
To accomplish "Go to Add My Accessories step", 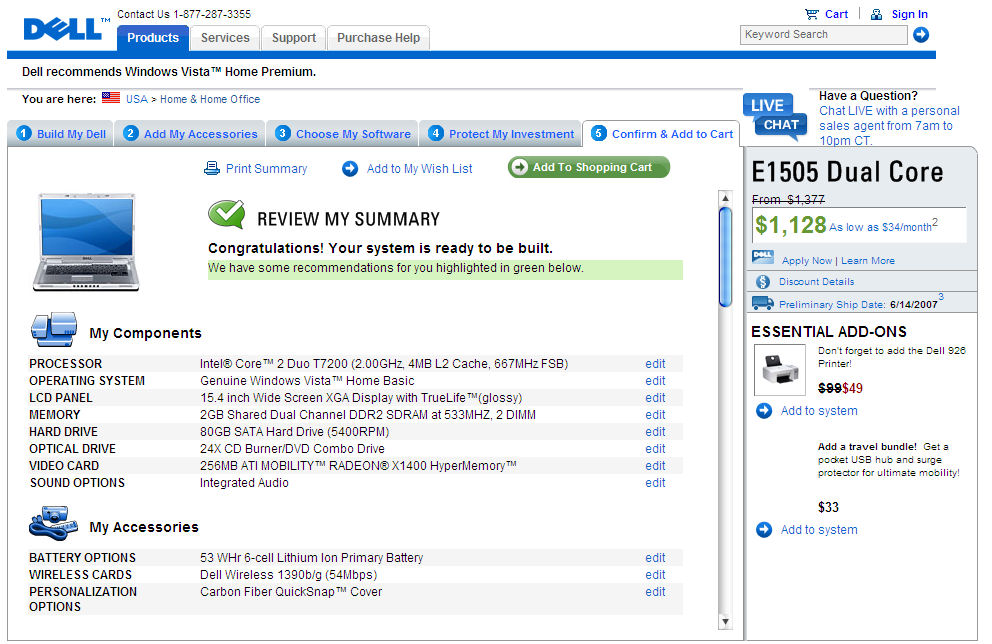I will (x=190, y=133).
